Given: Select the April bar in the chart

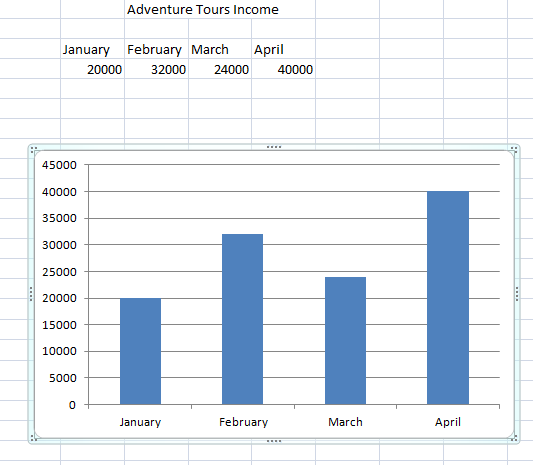Looking at the screenshot, I should click(x=448, y=298).
